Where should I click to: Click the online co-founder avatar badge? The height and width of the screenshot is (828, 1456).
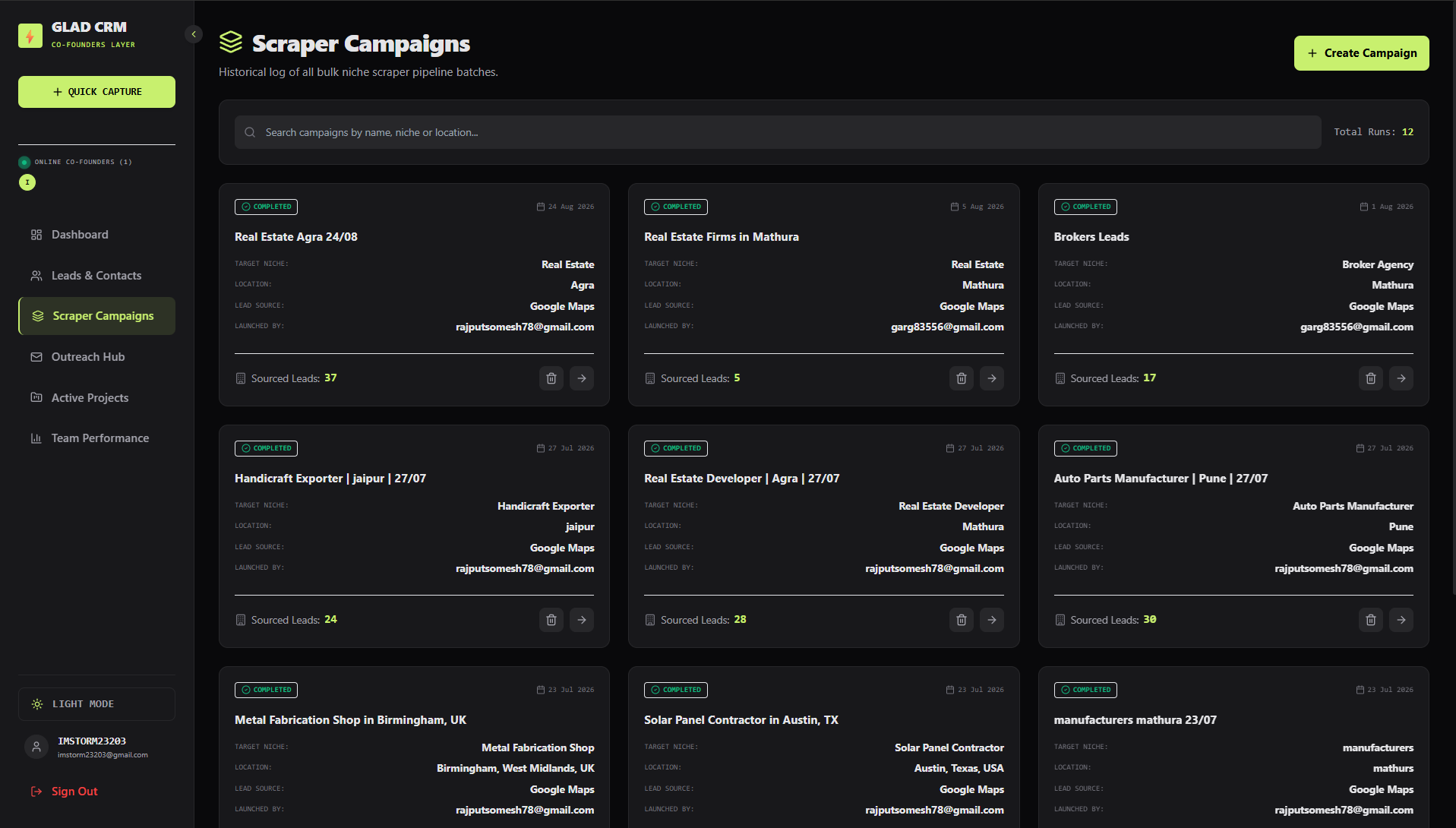click(x=27, y=182)
